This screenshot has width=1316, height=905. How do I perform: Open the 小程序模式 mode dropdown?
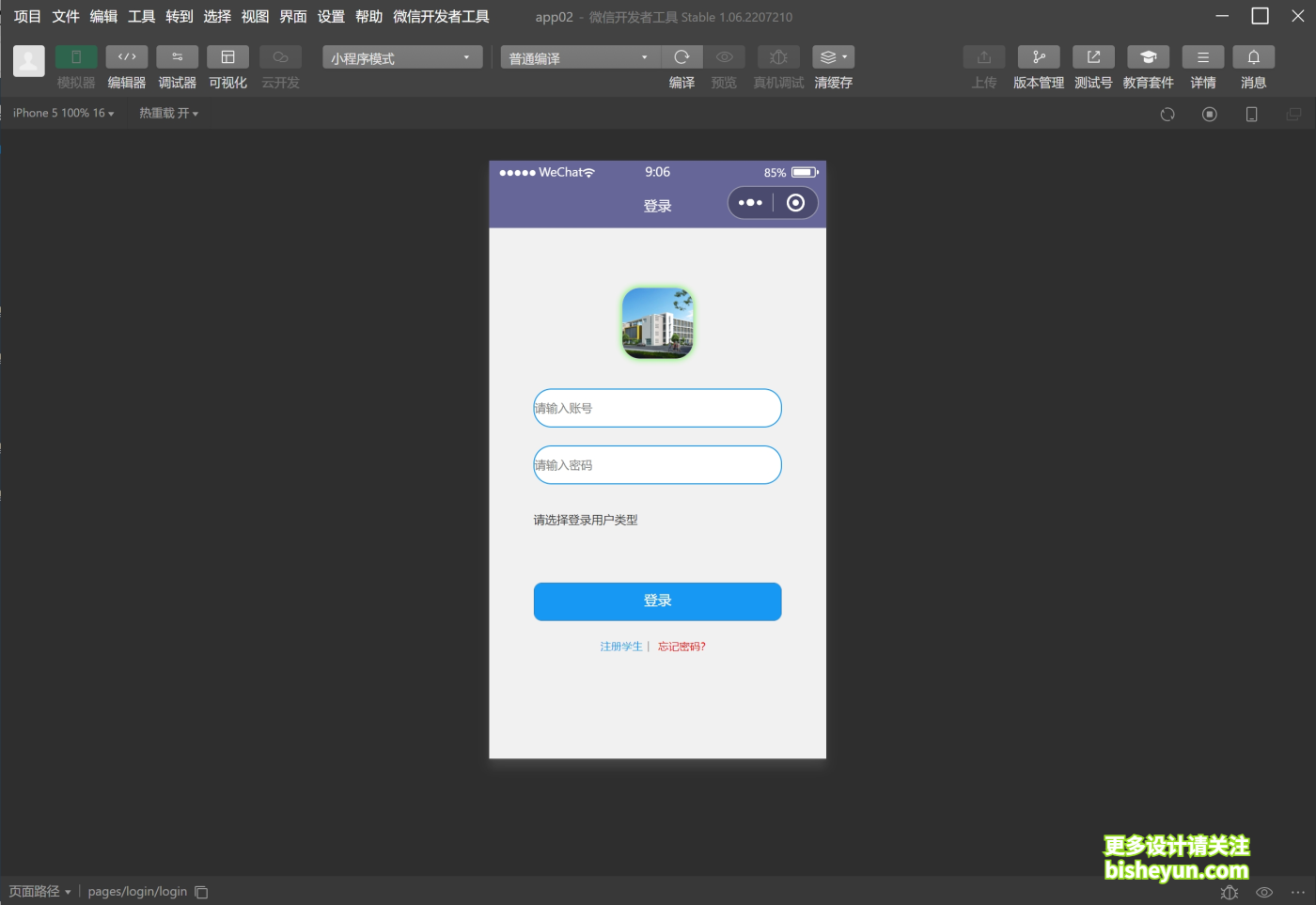[401, 56]
